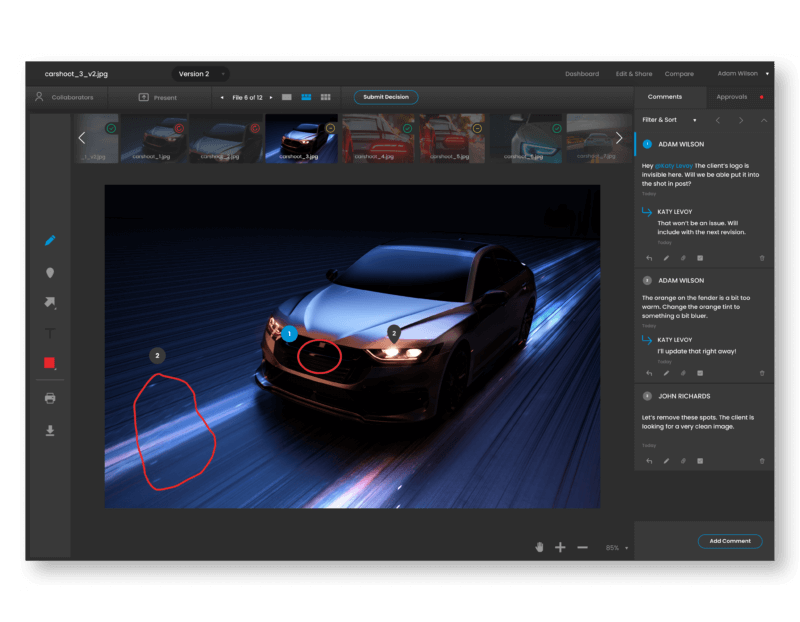Open the Filter & Sort options

click(x=662, y=119)
